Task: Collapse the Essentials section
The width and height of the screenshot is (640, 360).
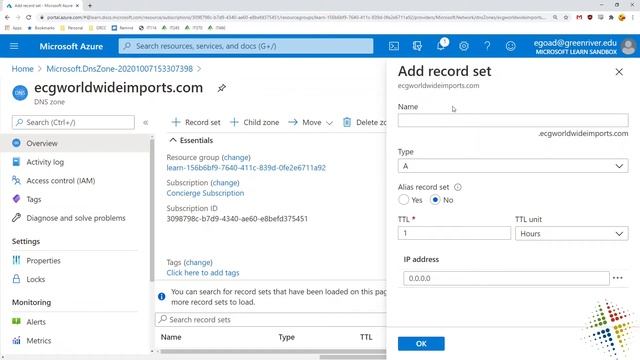Action: (191, 140)
